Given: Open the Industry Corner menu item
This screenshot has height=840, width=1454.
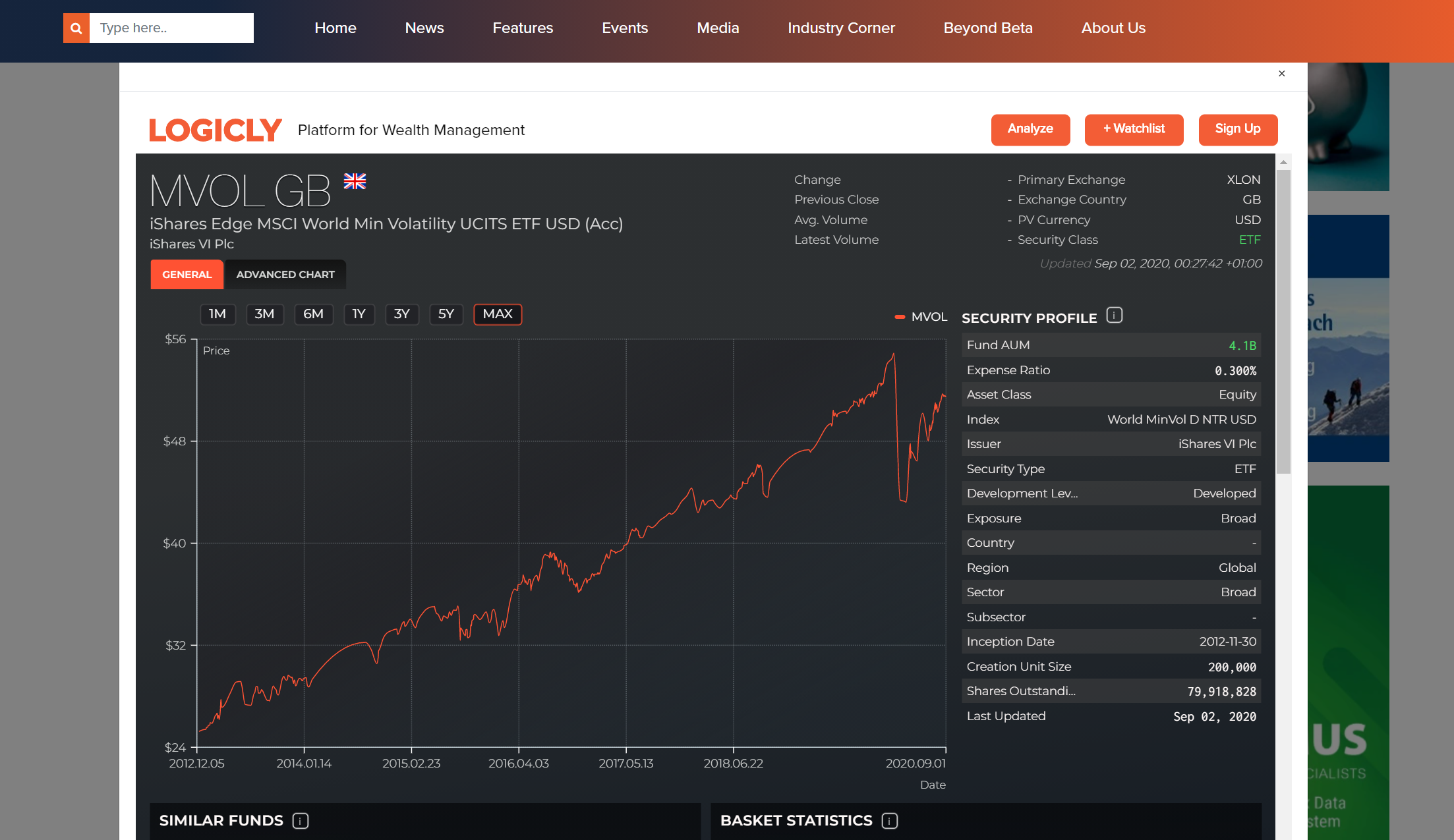Looking at the screenshot, I should click(841, 28).
